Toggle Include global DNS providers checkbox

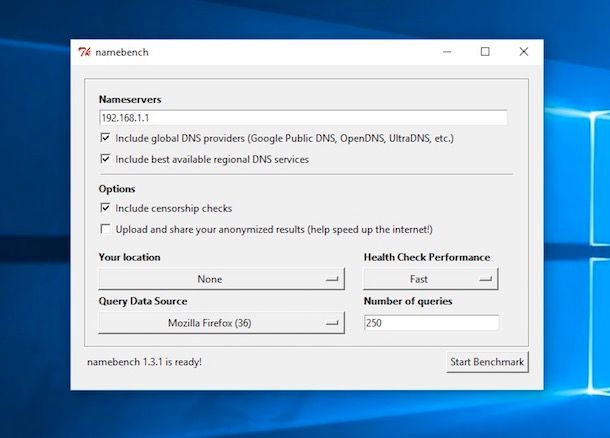pyautogui.click(x=105, y=138)
